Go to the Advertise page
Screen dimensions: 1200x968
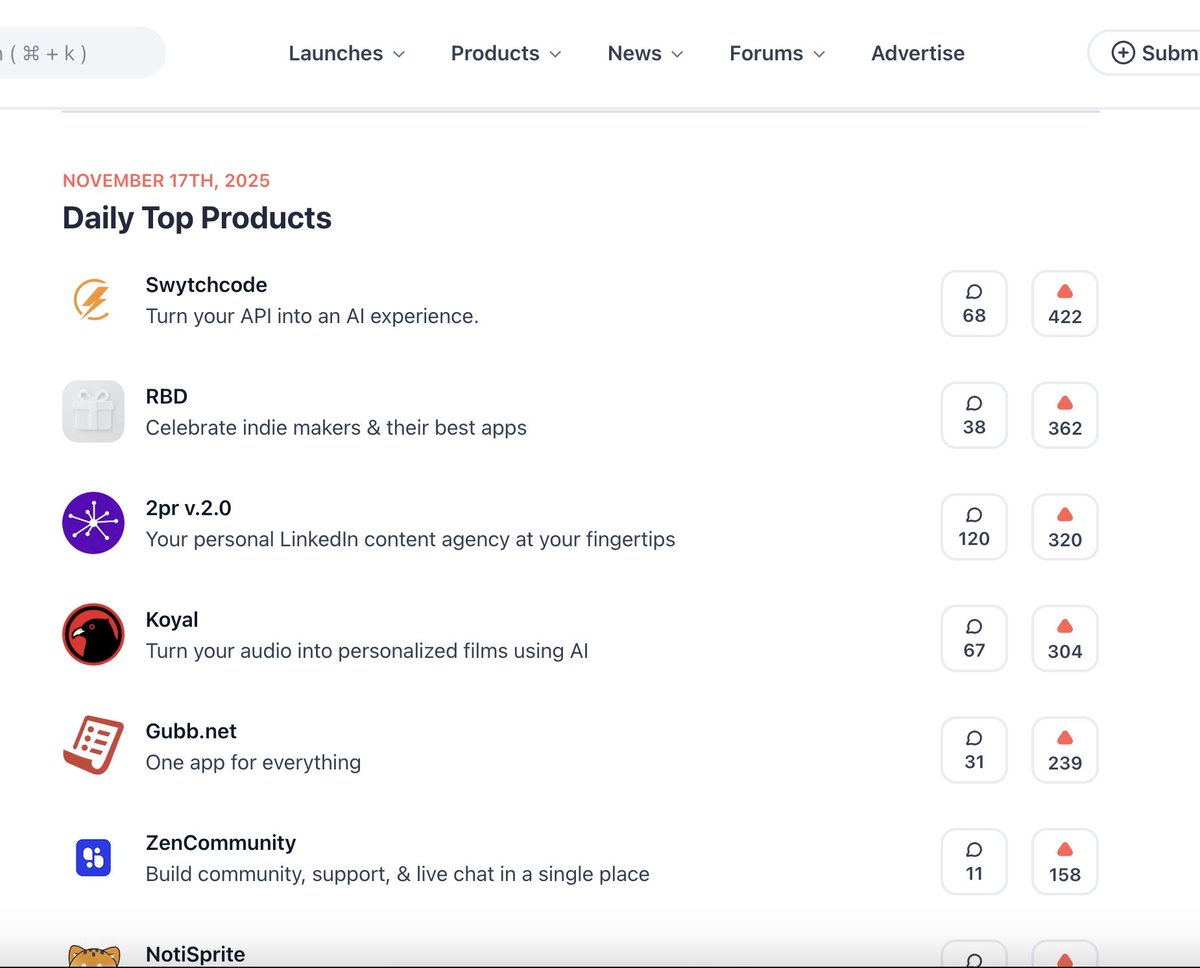point(918,53)
